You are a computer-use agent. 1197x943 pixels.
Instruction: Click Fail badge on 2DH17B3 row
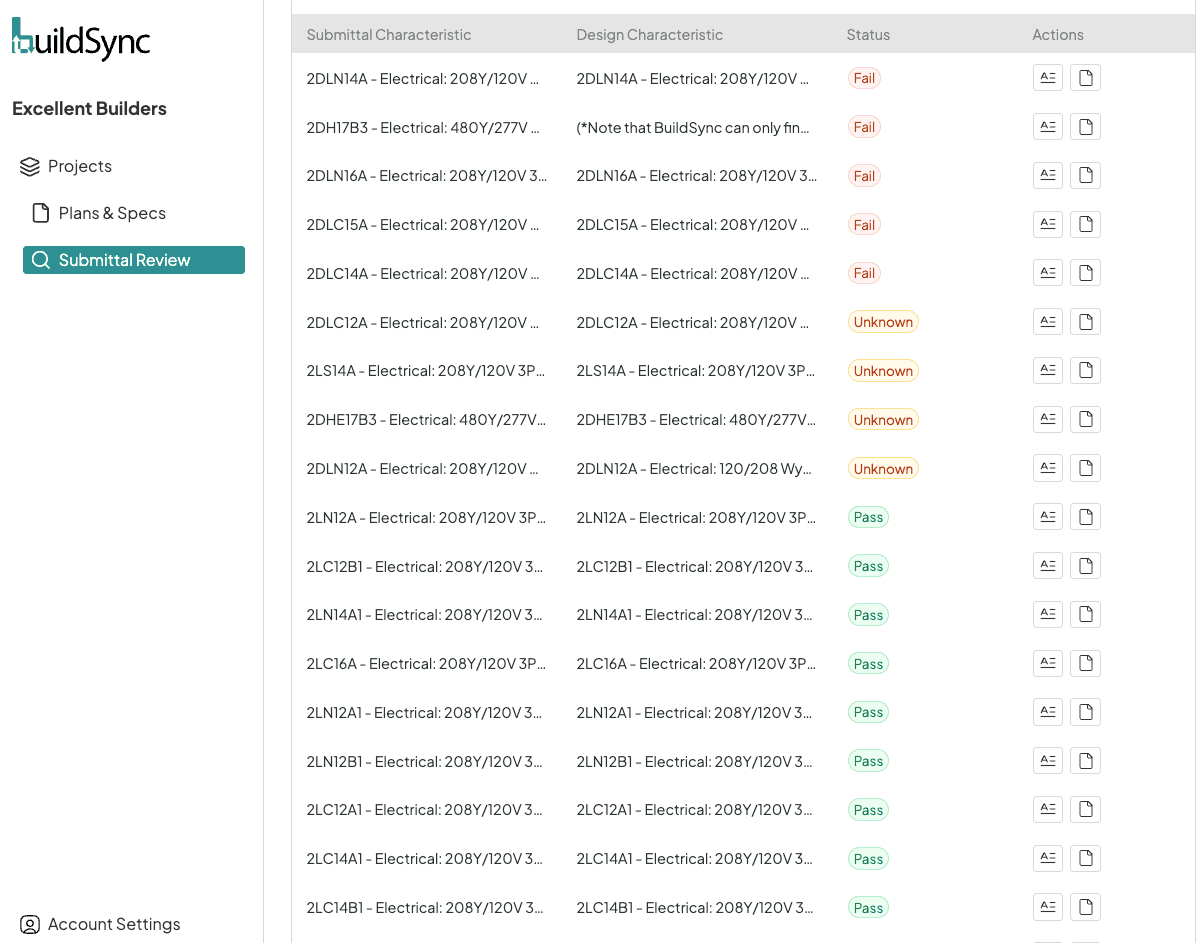tap(864, 127)
